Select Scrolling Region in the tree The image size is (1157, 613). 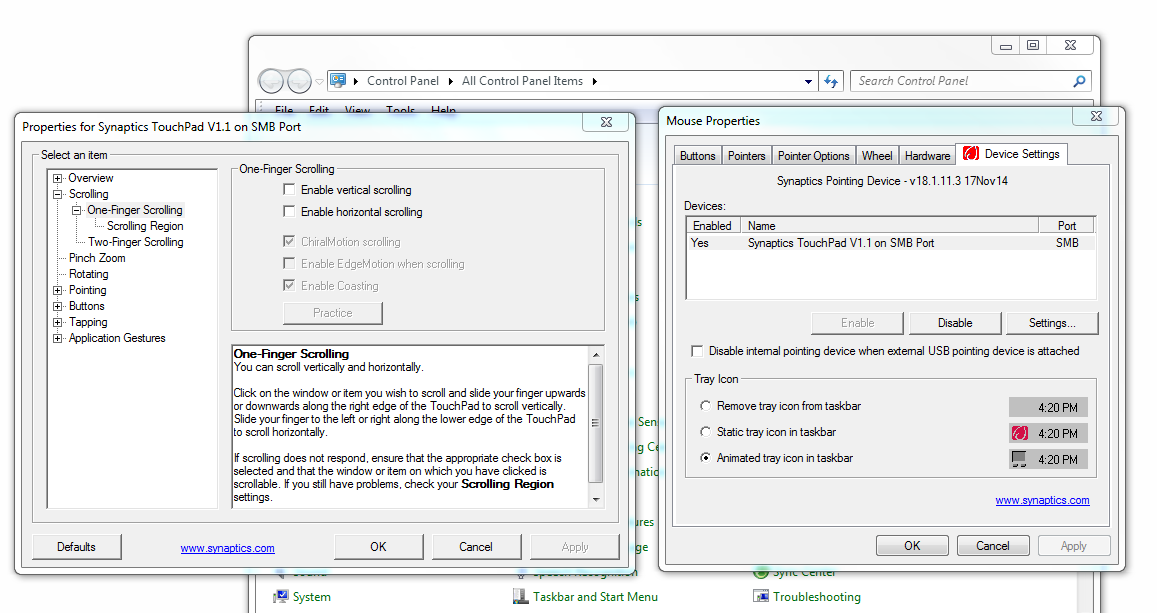pos(145,226)
